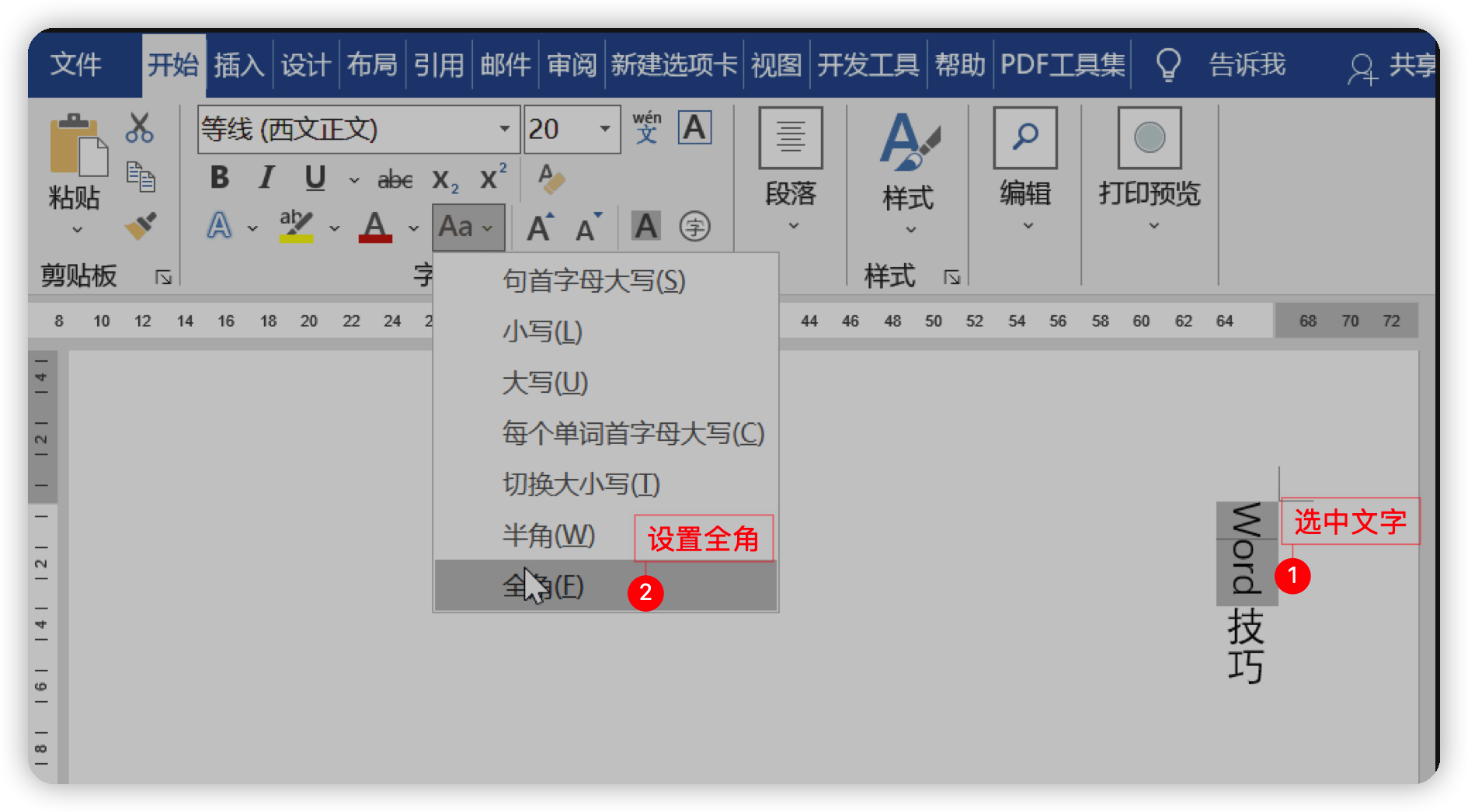
Task: Click the Copy icon in clipboard group
Action: [141, 177]
